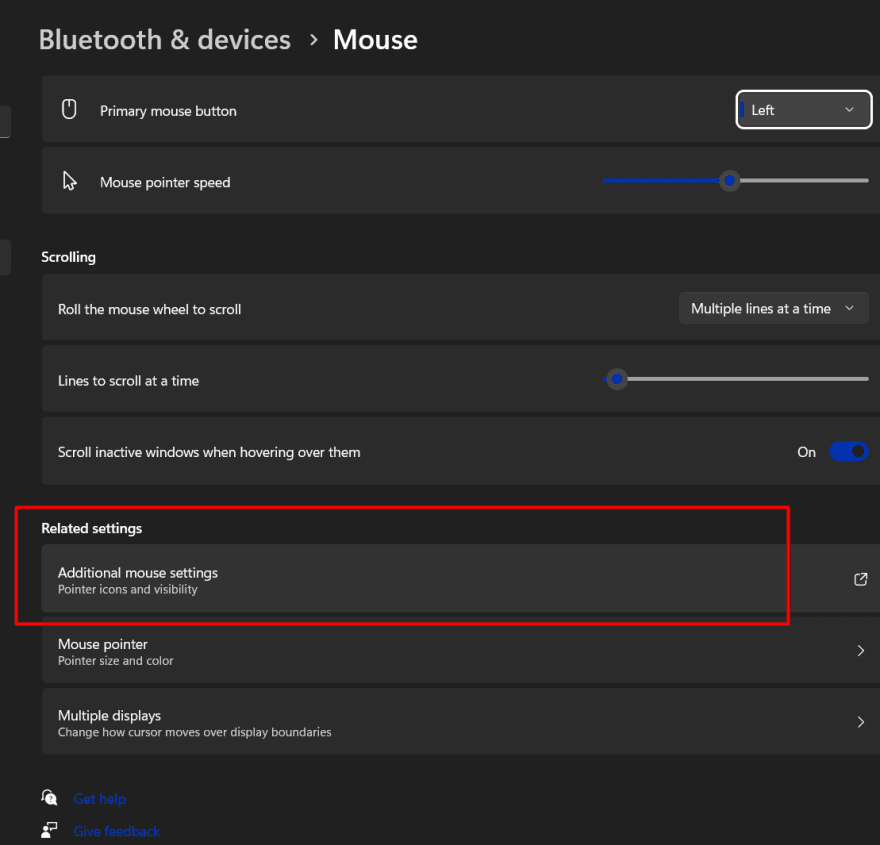
Task: Click the mouse icon beside Primary mouse button
Action: [x=69, y=109]
